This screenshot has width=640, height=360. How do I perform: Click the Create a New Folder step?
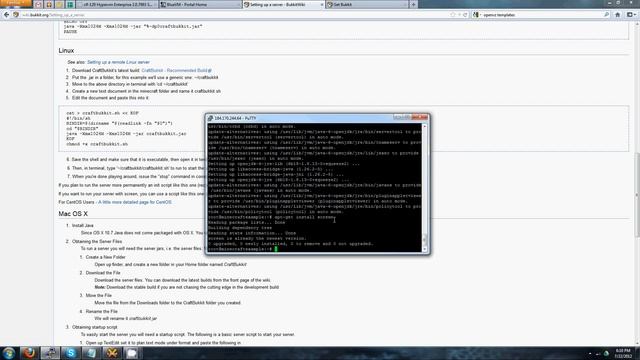(x=105, y=257)
